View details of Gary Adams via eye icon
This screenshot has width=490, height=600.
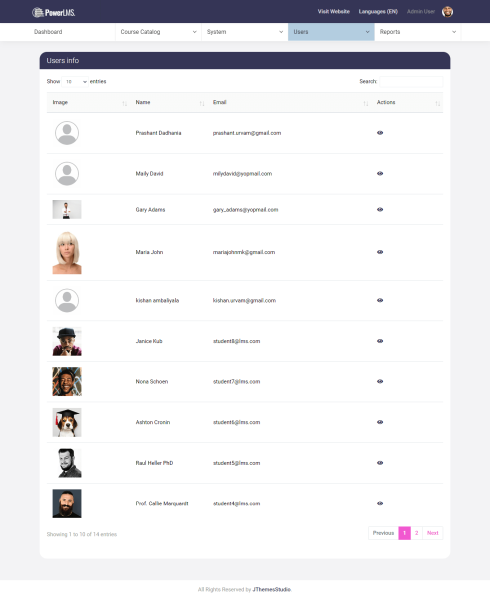pyautogui.click(x=380, y=209)
